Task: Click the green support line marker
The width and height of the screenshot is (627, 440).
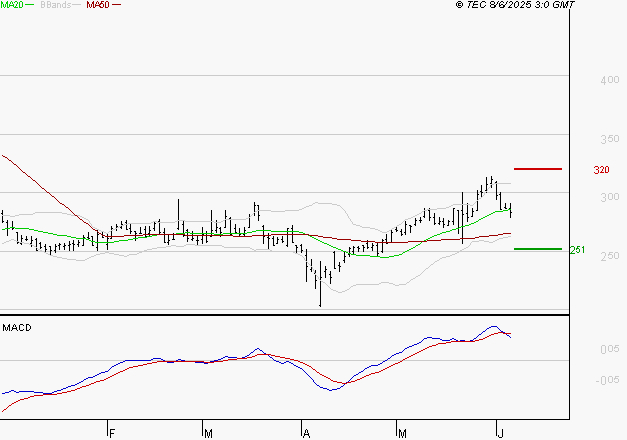Action: tap(537, 249)
